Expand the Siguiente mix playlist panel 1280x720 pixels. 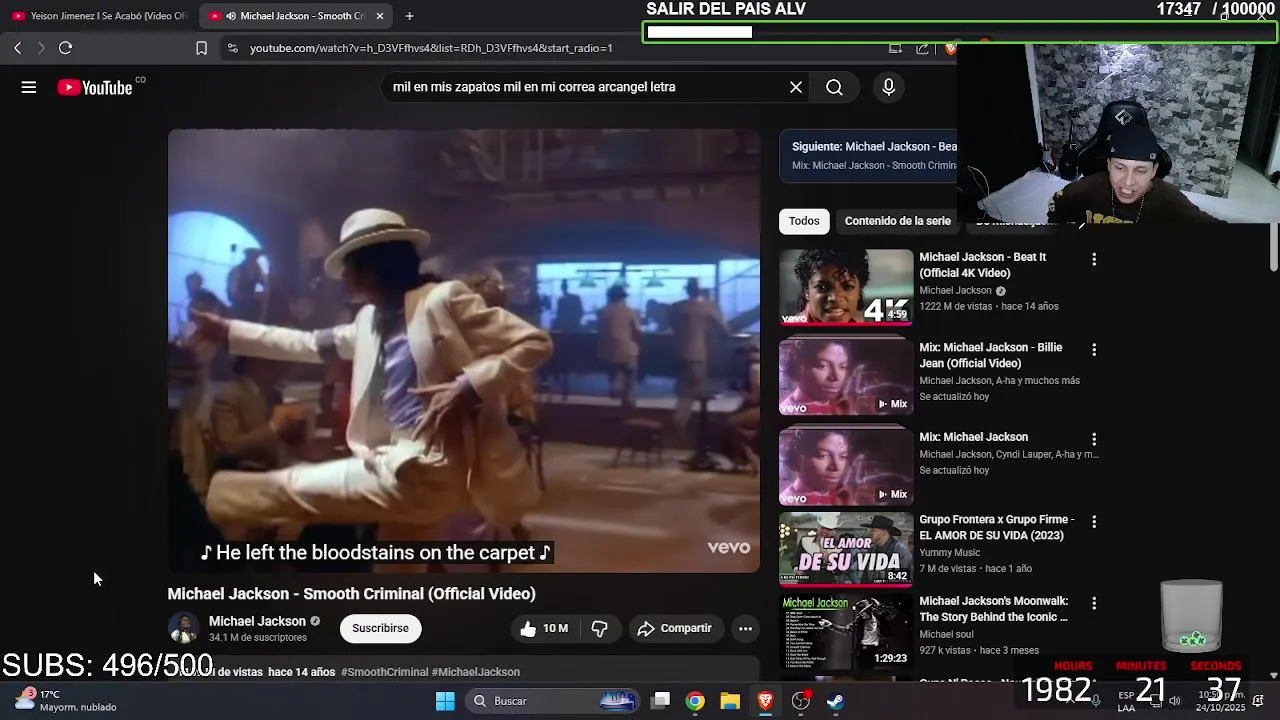click(x=868, y=155)
